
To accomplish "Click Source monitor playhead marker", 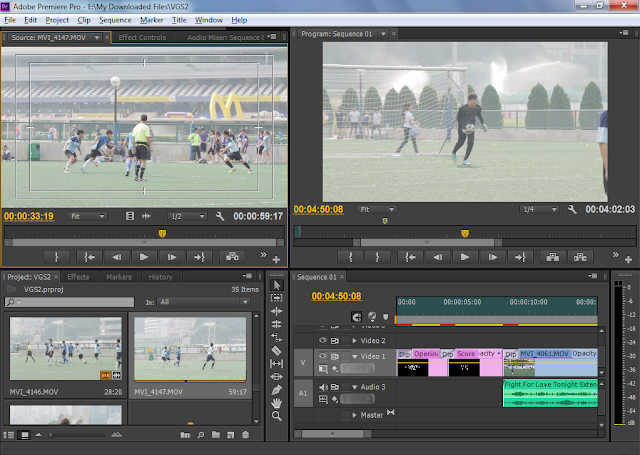I will (162, 233).
